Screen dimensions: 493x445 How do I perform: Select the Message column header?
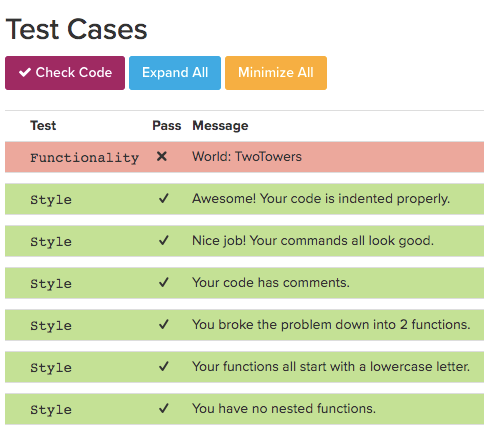tap(220, 126)
